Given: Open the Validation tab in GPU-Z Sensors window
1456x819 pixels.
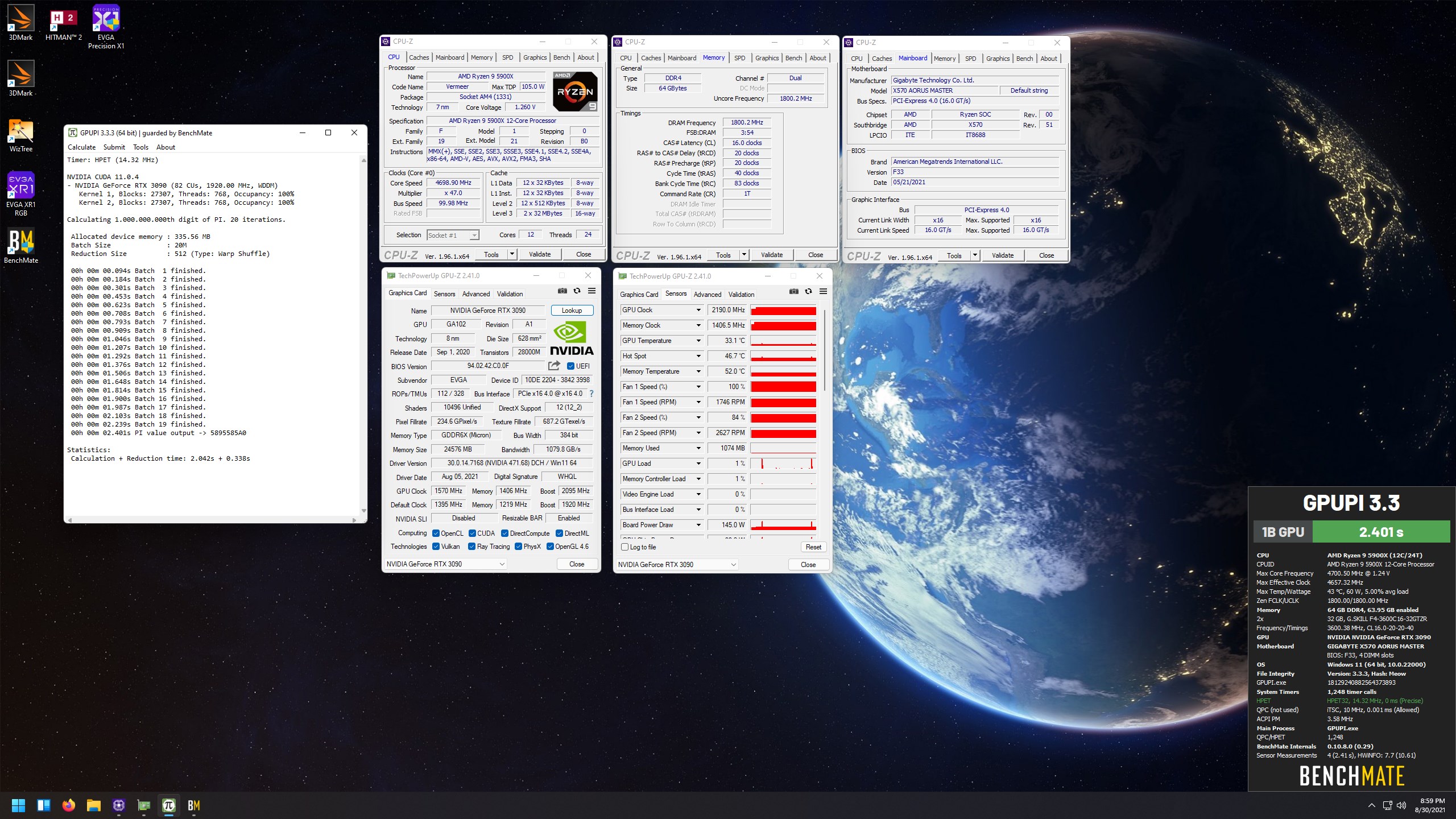Looking at the screenshot, I should coord(741,295).
